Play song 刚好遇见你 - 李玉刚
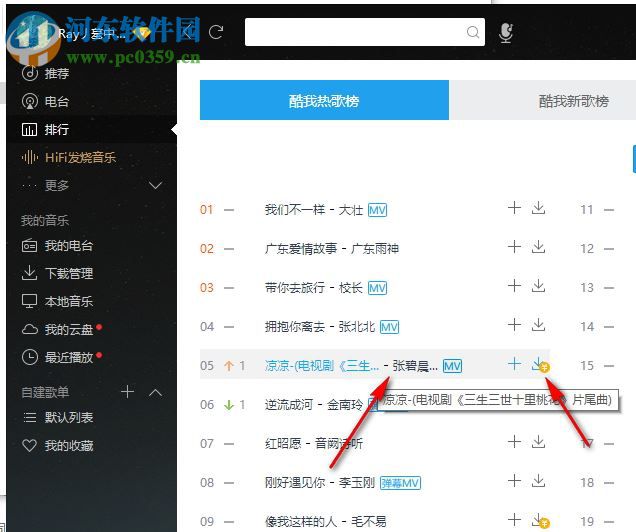The height and width of the screenshot is (532, 636). tap(320, 483)
